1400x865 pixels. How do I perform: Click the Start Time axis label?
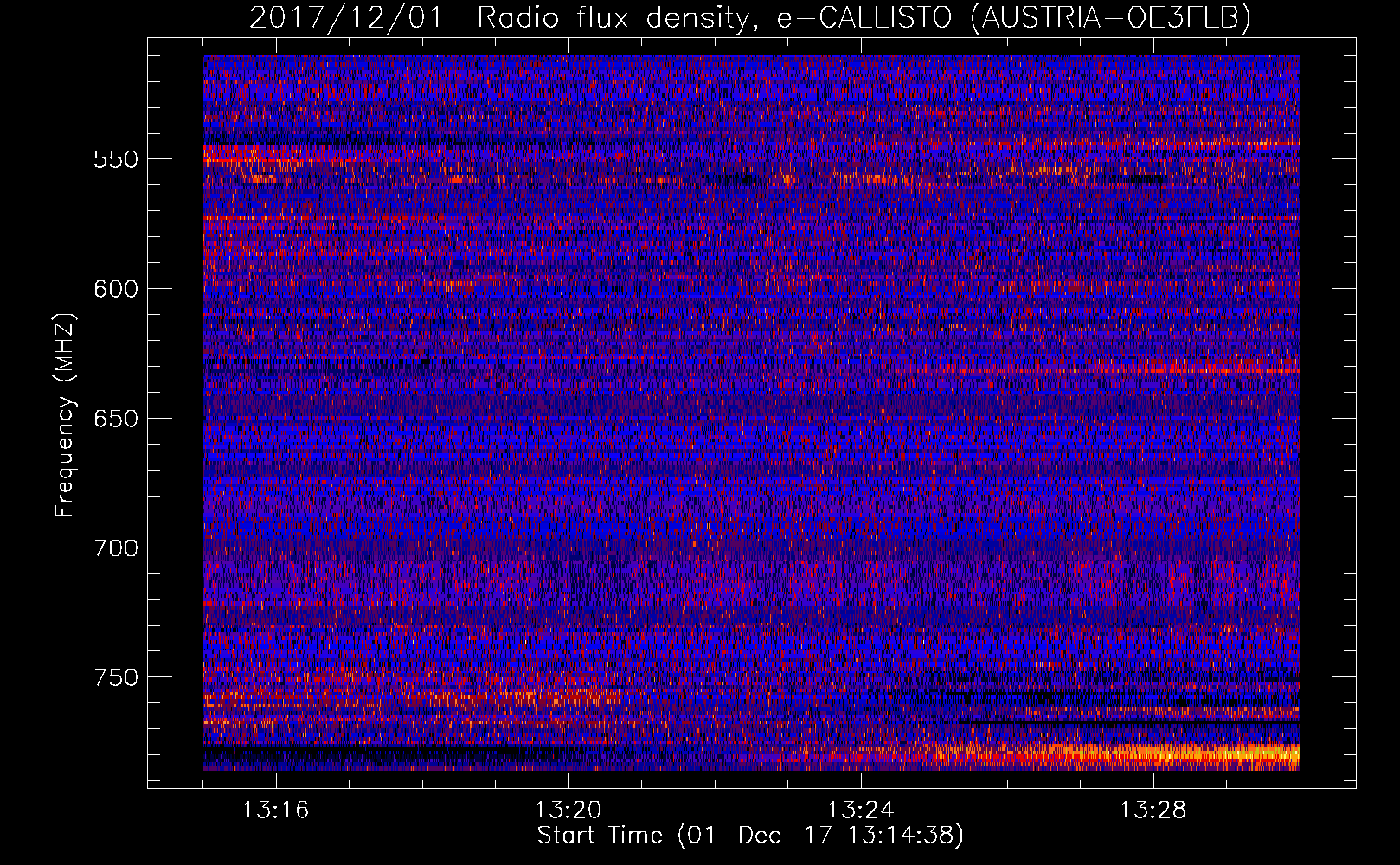point(750,836)
